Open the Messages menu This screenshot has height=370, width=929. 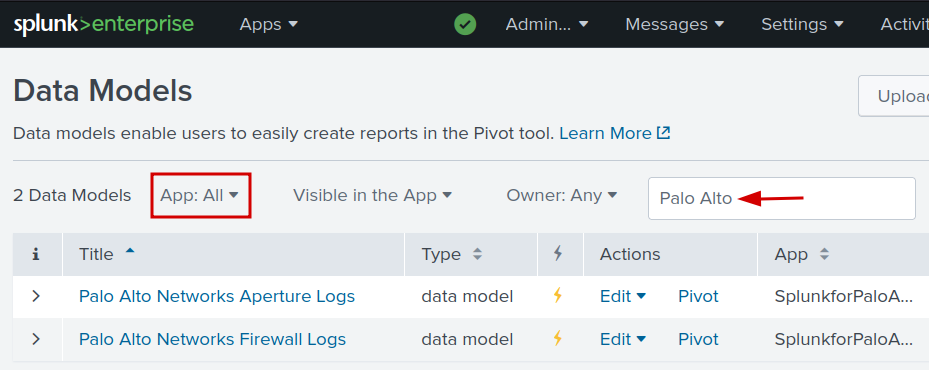[x=675, y=24]
